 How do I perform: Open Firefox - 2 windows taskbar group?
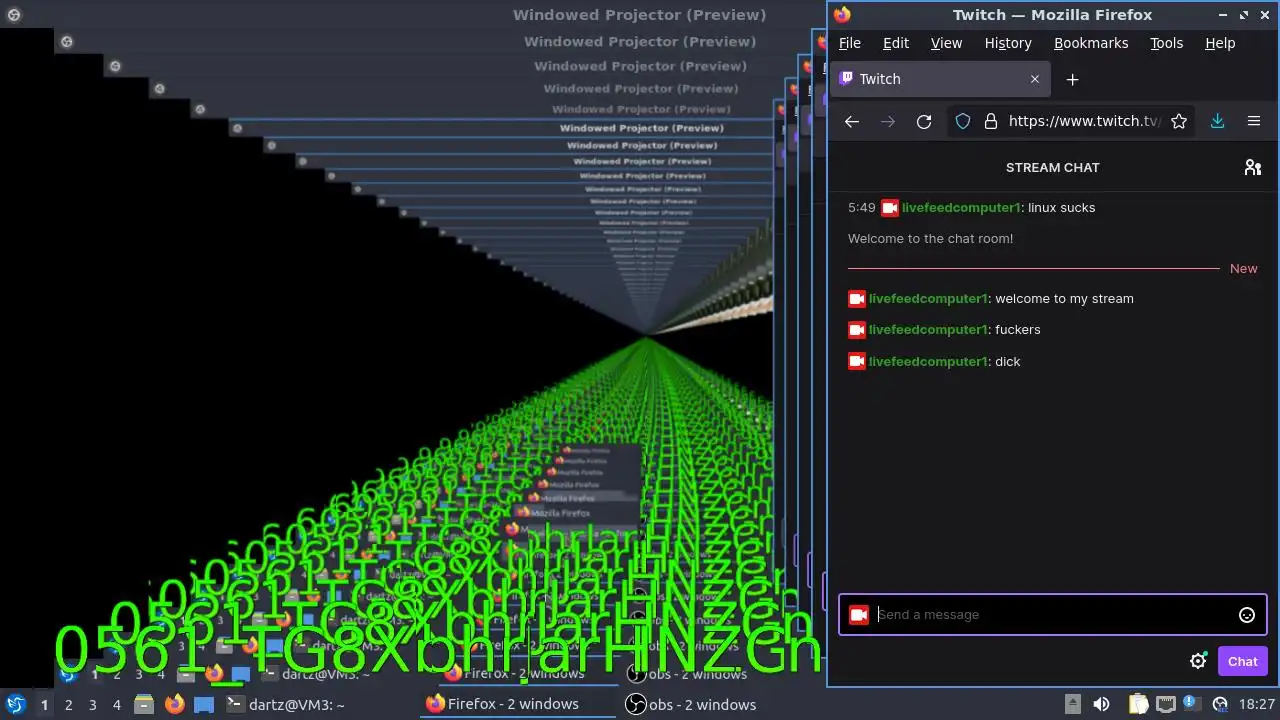[518, 705]
